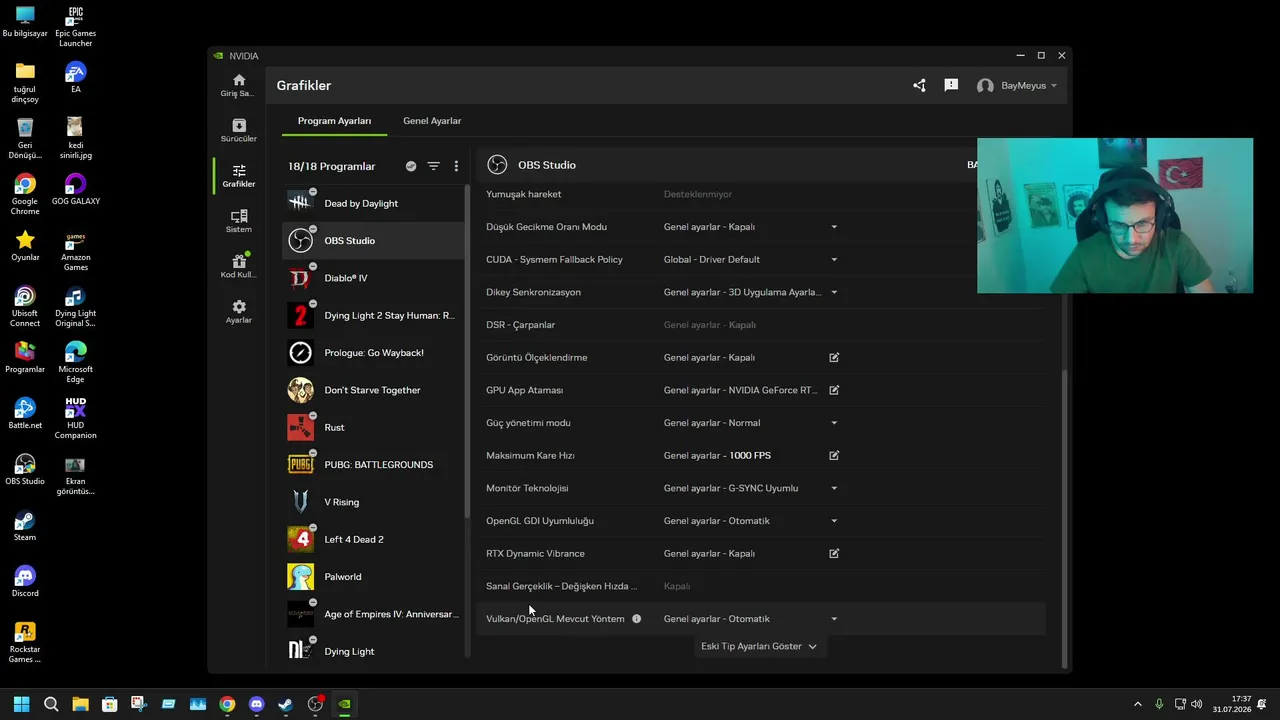Viewport: 1280px width, 720px height.
Task: Open Google Chrome from the taskbar
Action: coord(227,704)
